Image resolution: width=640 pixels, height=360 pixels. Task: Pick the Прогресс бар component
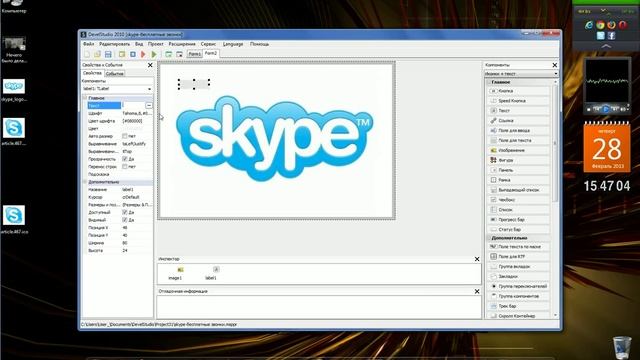point(518,220)
